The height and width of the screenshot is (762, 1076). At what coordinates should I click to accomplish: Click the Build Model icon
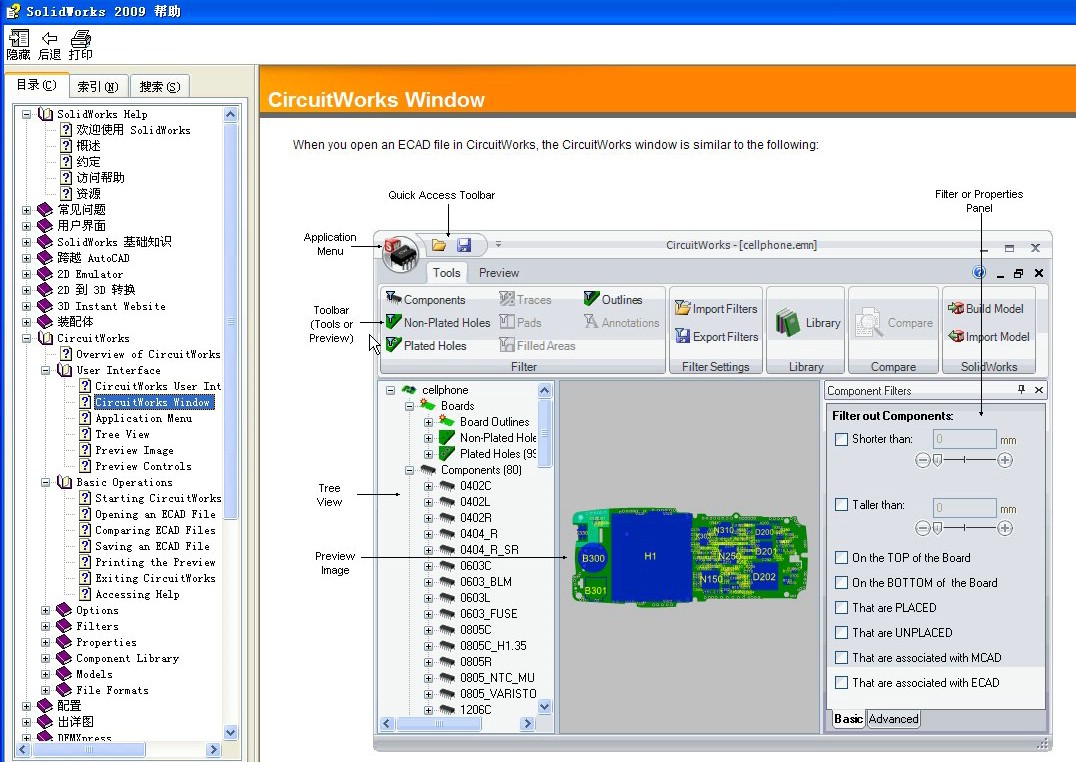tap(956, 308)
